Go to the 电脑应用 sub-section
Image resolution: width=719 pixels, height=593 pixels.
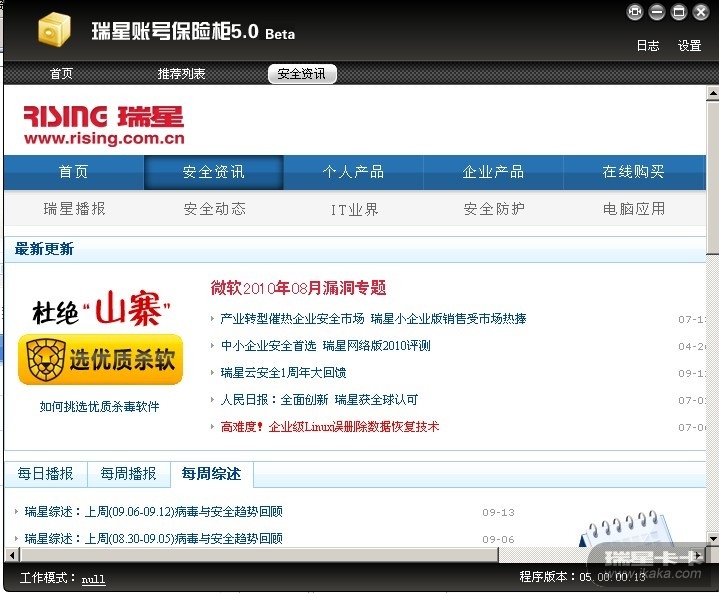pos(634,209)
